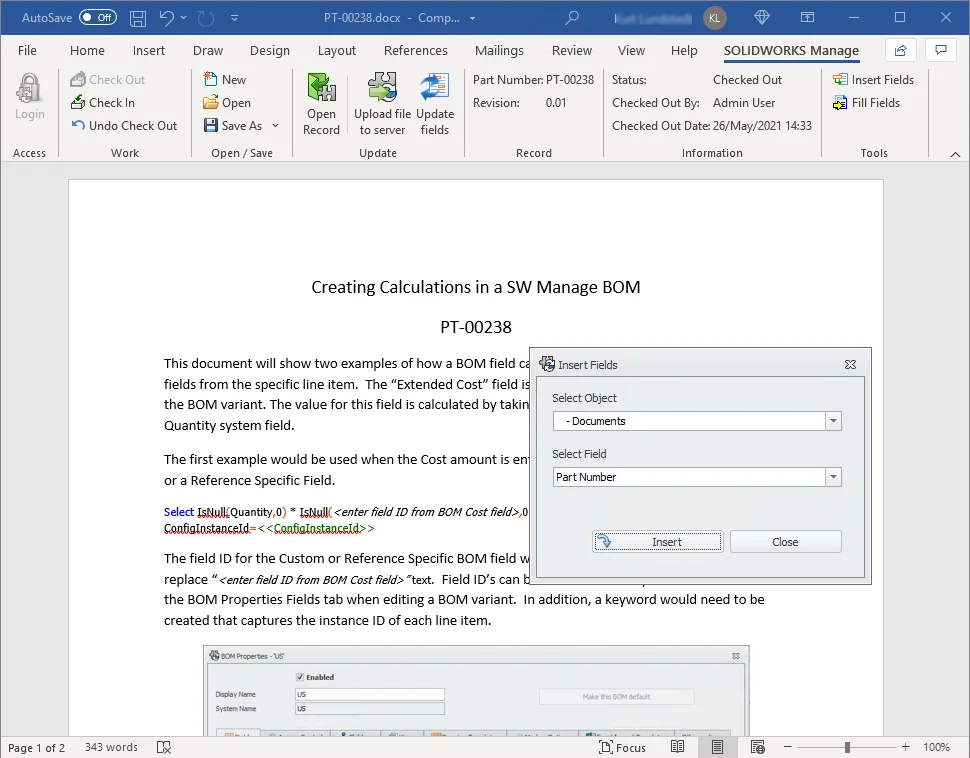The width and height of the screenshot is (970, 758).
Task: Click the Update fields icon
Action: [435, 89]
